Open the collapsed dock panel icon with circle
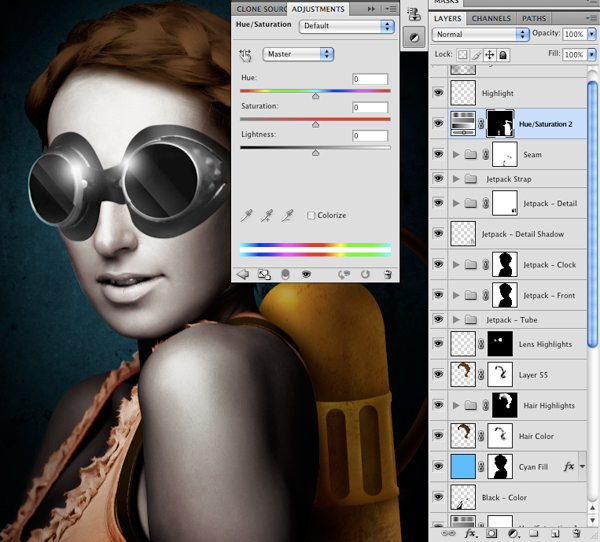Screen dimensions: 600x542 pyautogui.click(x=414, y=38)
